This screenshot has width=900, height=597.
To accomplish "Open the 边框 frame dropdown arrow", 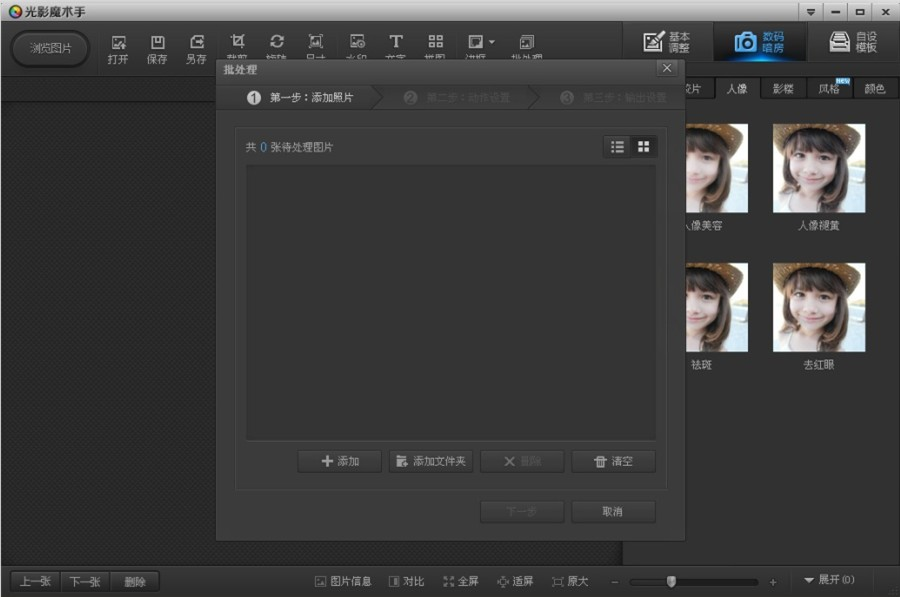I will [x=493, y=41].
